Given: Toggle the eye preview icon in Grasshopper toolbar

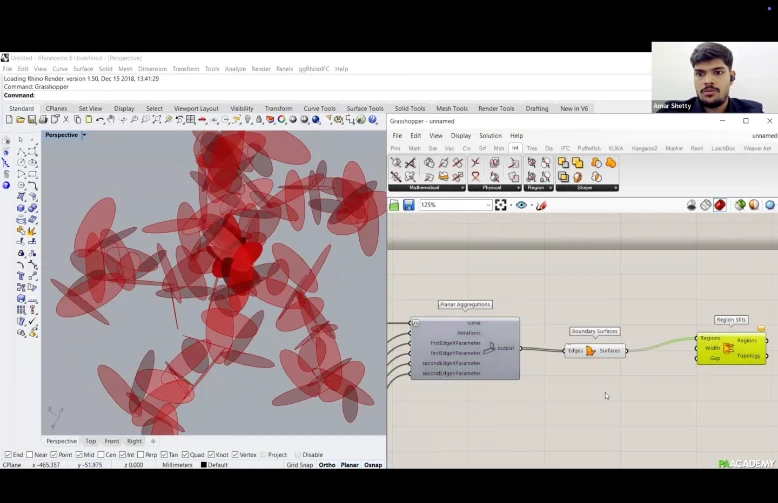Looking at the screenshot, I should coord(521,205).
